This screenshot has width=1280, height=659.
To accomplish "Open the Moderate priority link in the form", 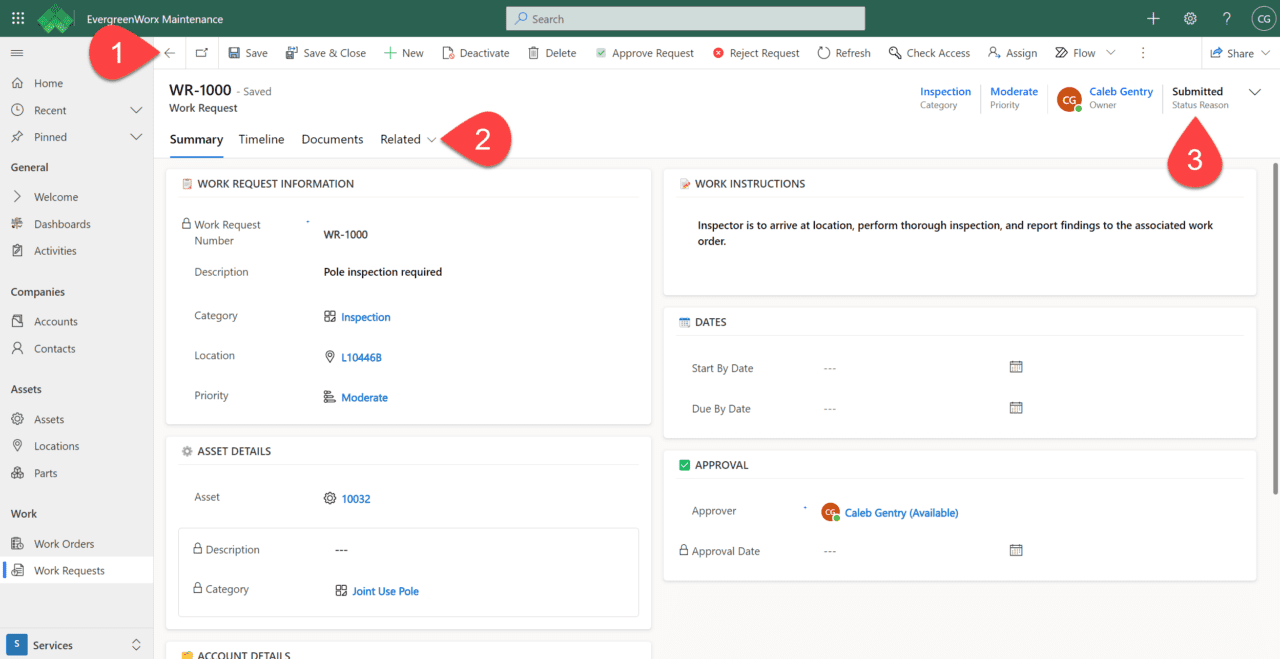I will click(x=364, y=397).
